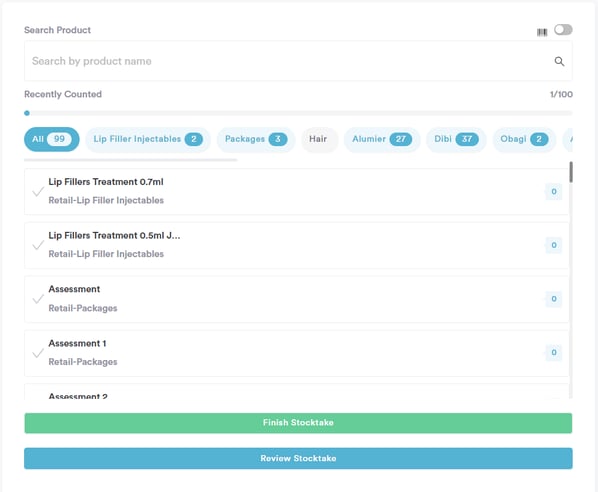Screen dimensions: 598x492
Task: Filter by Alumier brand
Action: tap(382, 139)
